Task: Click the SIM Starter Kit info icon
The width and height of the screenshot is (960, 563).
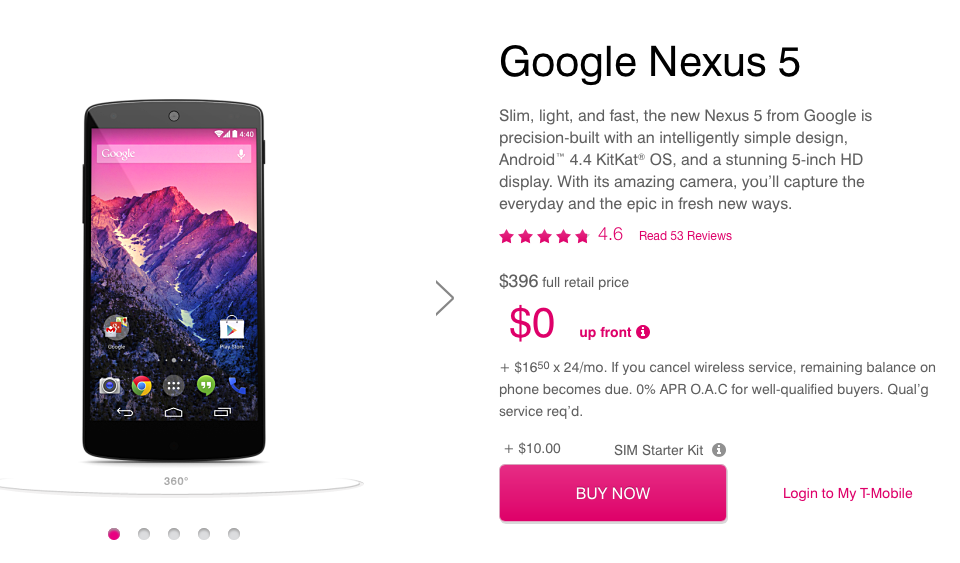Action: [719, 450]
